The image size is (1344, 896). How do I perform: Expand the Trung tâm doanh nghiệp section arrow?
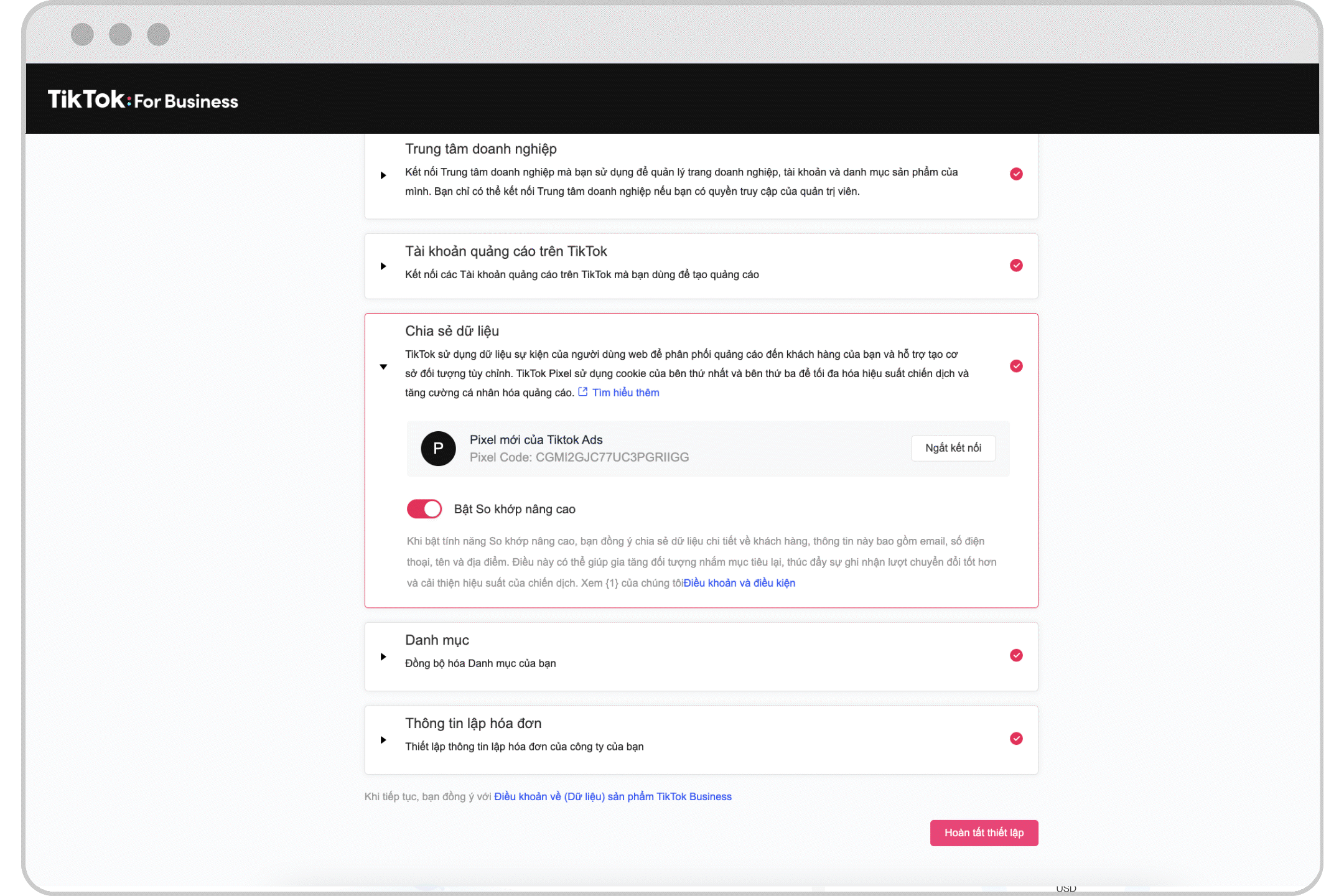[383, 175]
